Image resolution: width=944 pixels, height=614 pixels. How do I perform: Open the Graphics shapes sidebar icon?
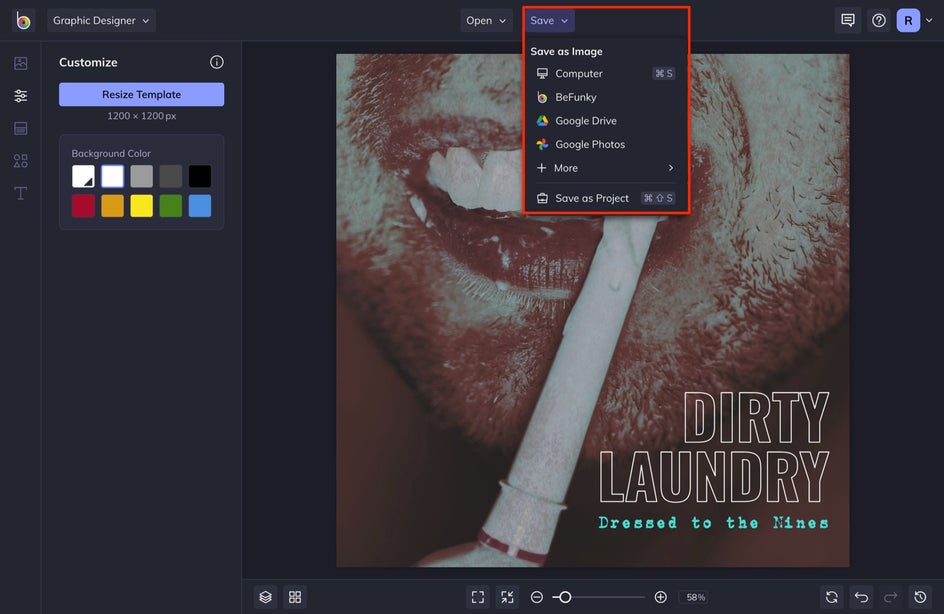[20, 161]
